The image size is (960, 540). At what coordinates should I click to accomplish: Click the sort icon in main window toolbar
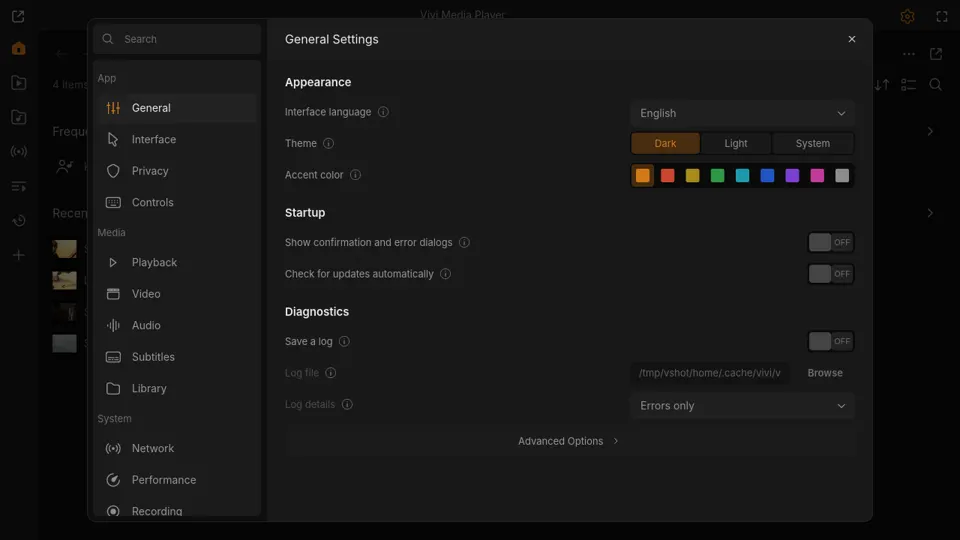pos(882,85)
